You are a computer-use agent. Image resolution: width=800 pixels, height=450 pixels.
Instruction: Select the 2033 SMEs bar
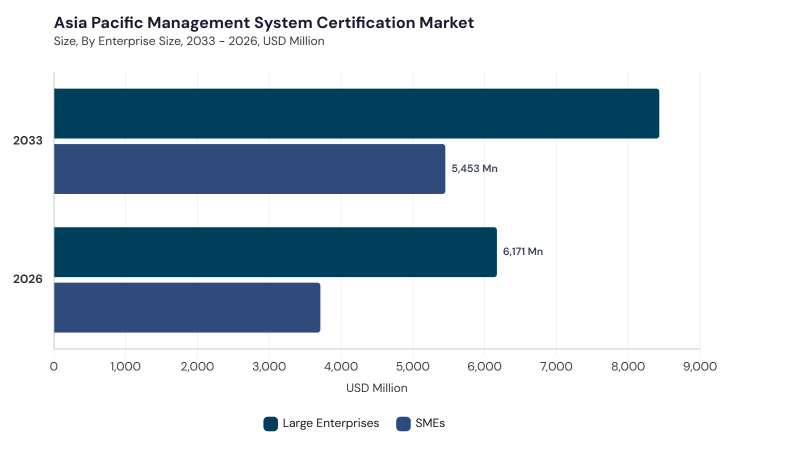pos(249,169)
